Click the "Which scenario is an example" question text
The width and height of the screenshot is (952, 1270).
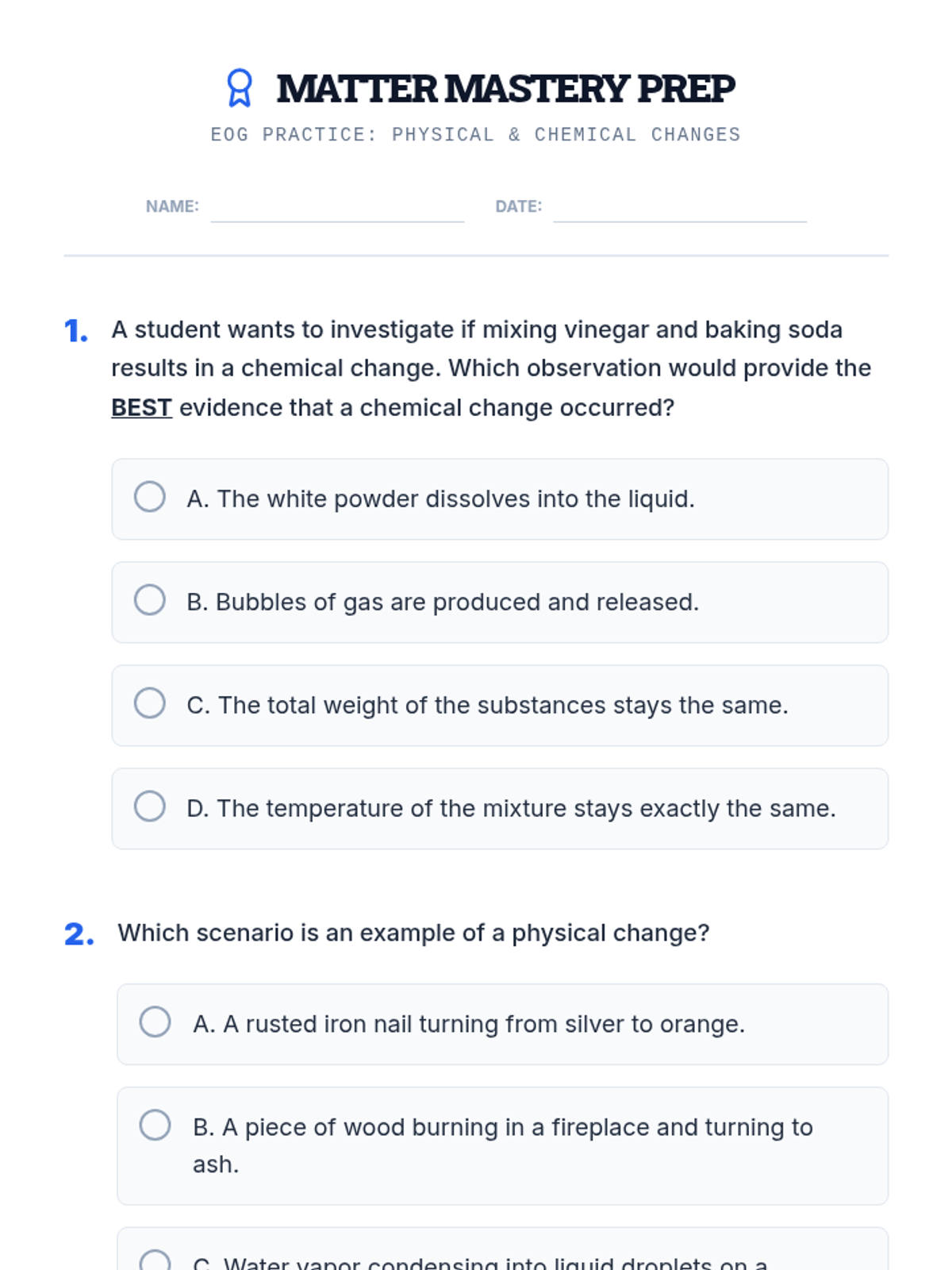[x=413, y=933]
